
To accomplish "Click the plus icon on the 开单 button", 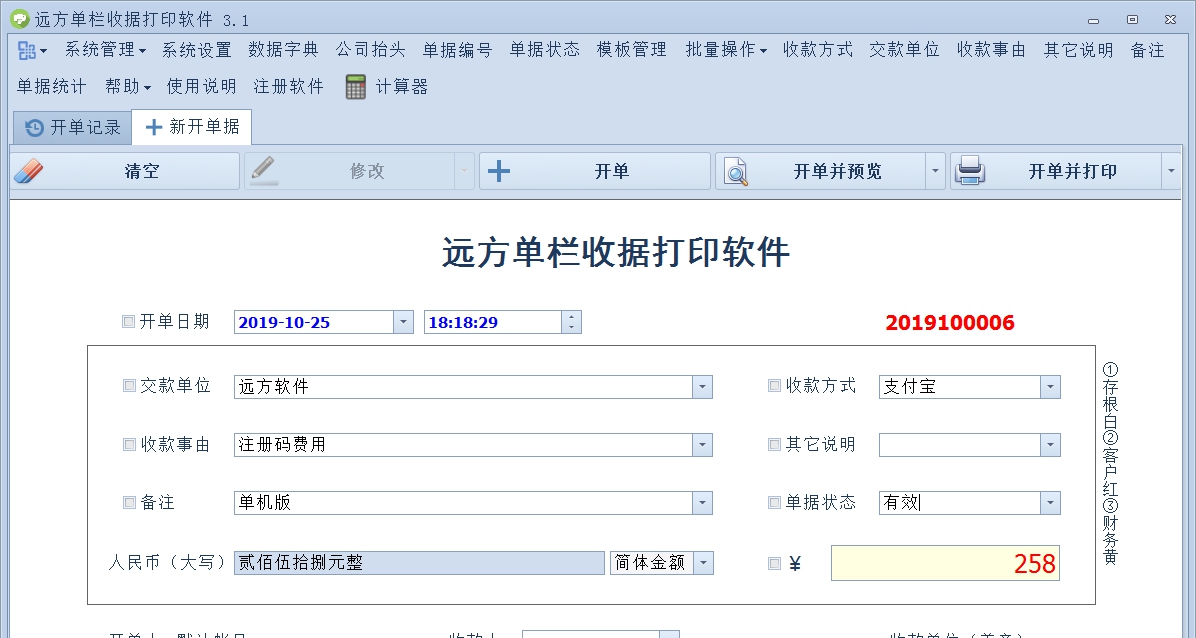I will (x=498, y=169).
